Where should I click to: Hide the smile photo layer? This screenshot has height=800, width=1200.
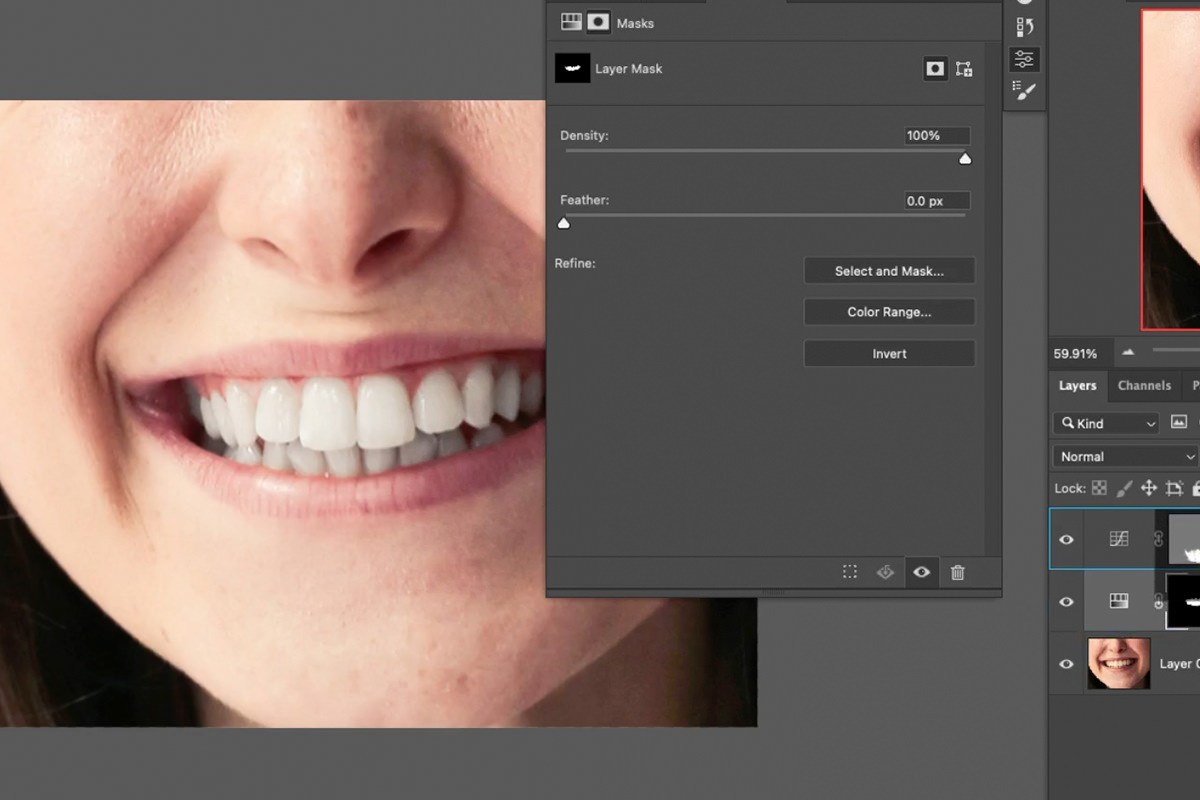coord(1066,664)
